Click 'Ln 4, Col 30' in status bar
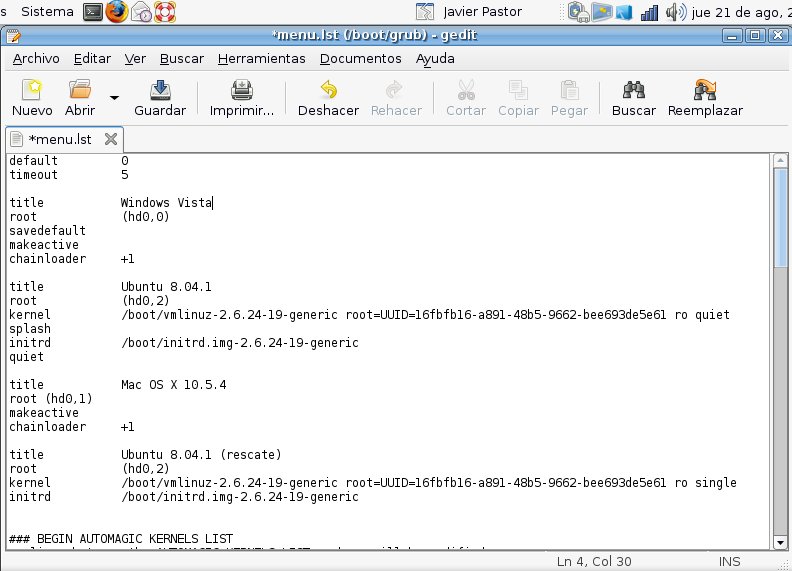The height and width of the screenshot is (571, 792). point(594,561)
